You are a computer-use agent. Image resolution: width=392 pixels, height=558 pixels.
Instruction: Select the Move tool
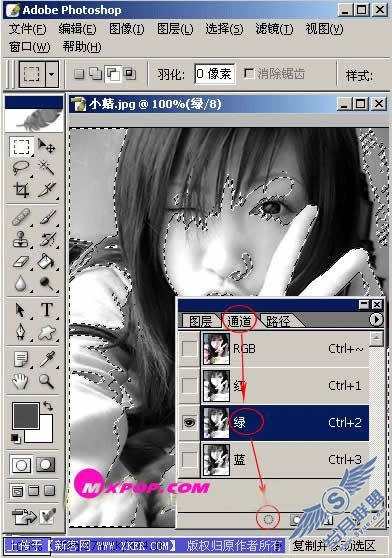pos(47,146)
